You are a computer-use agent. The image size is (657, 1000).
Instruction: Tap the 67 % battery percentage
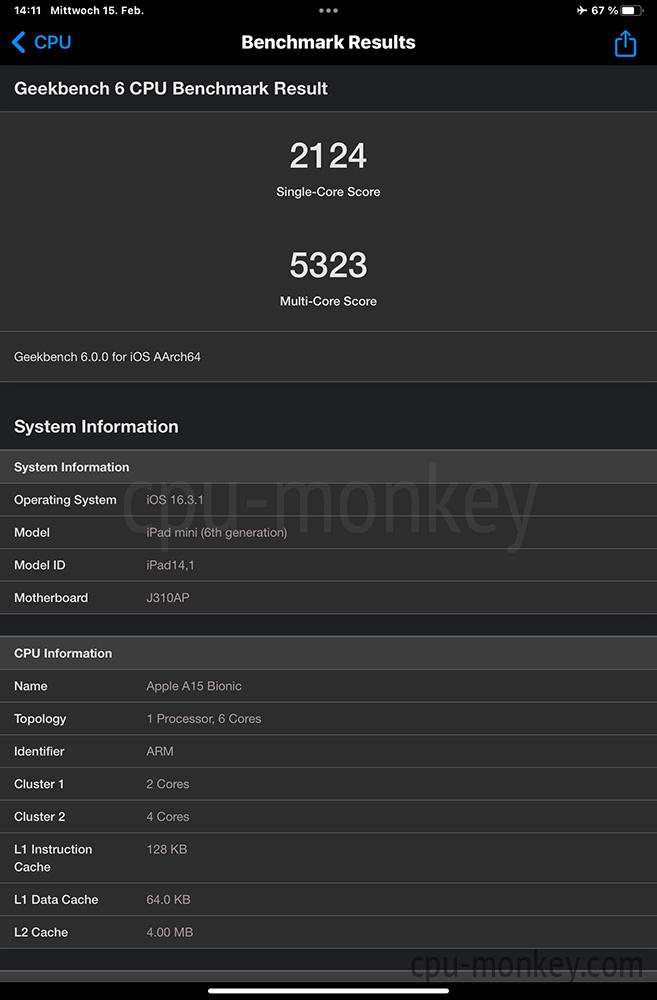pos(605,10)
